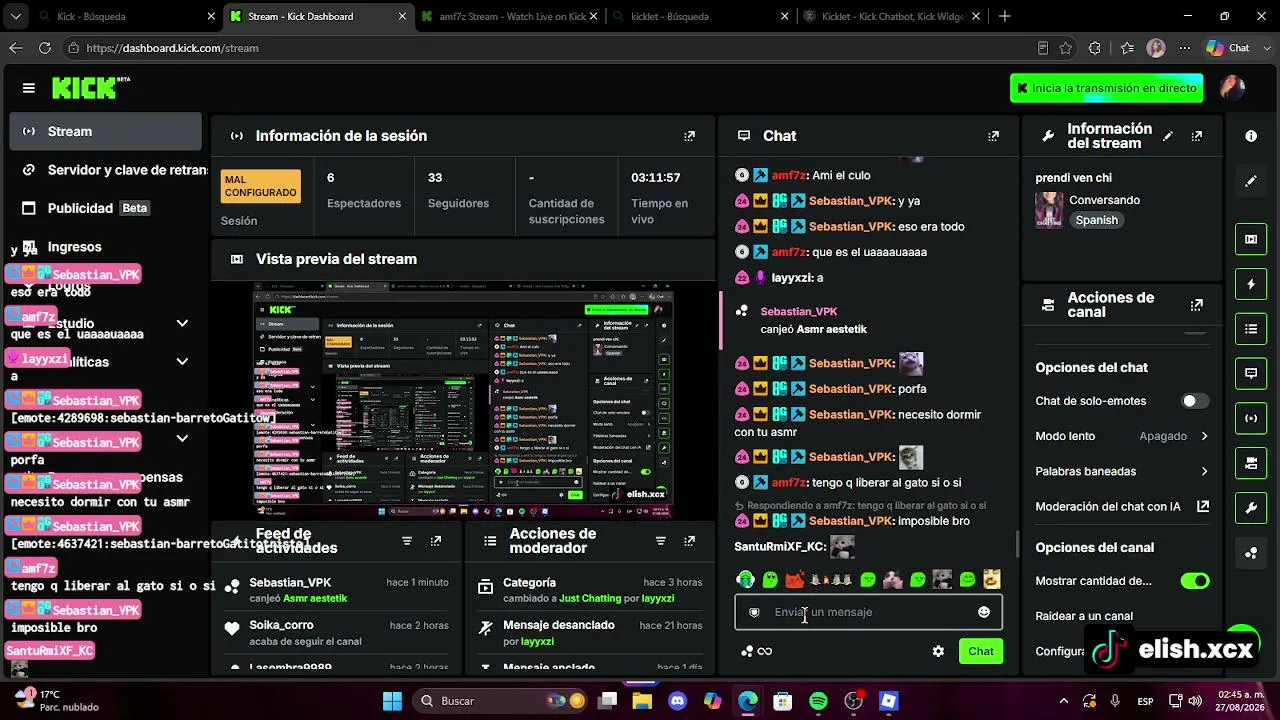Click into the Enviar un mensaje field

[x=868, y=612]
